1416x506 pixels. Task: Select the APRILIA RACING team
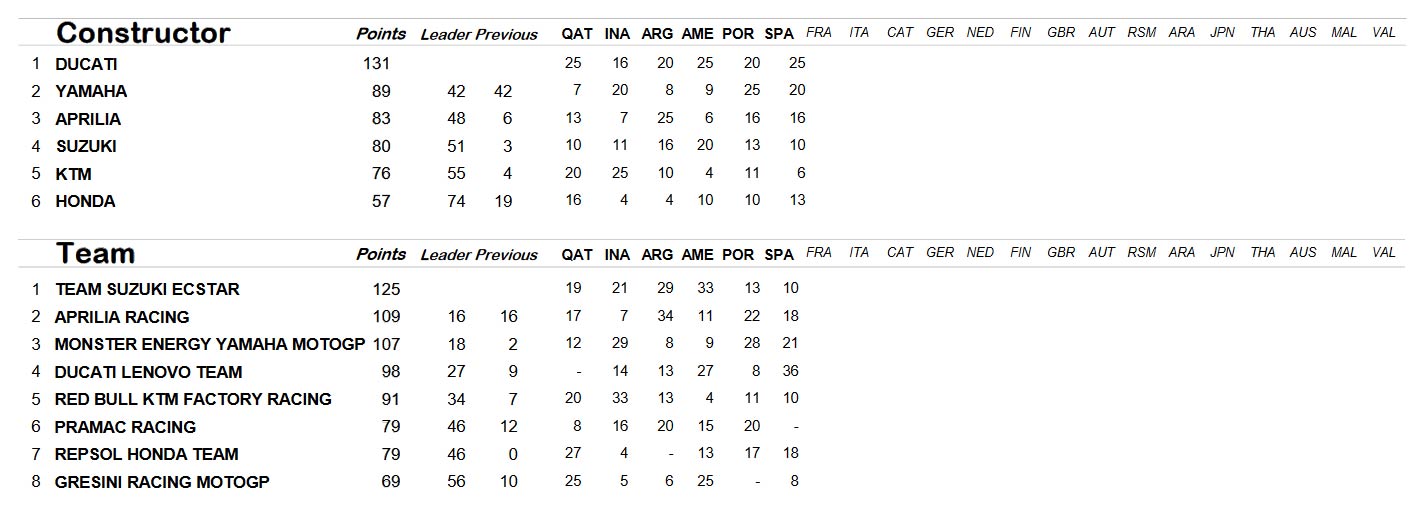[122, 317]
